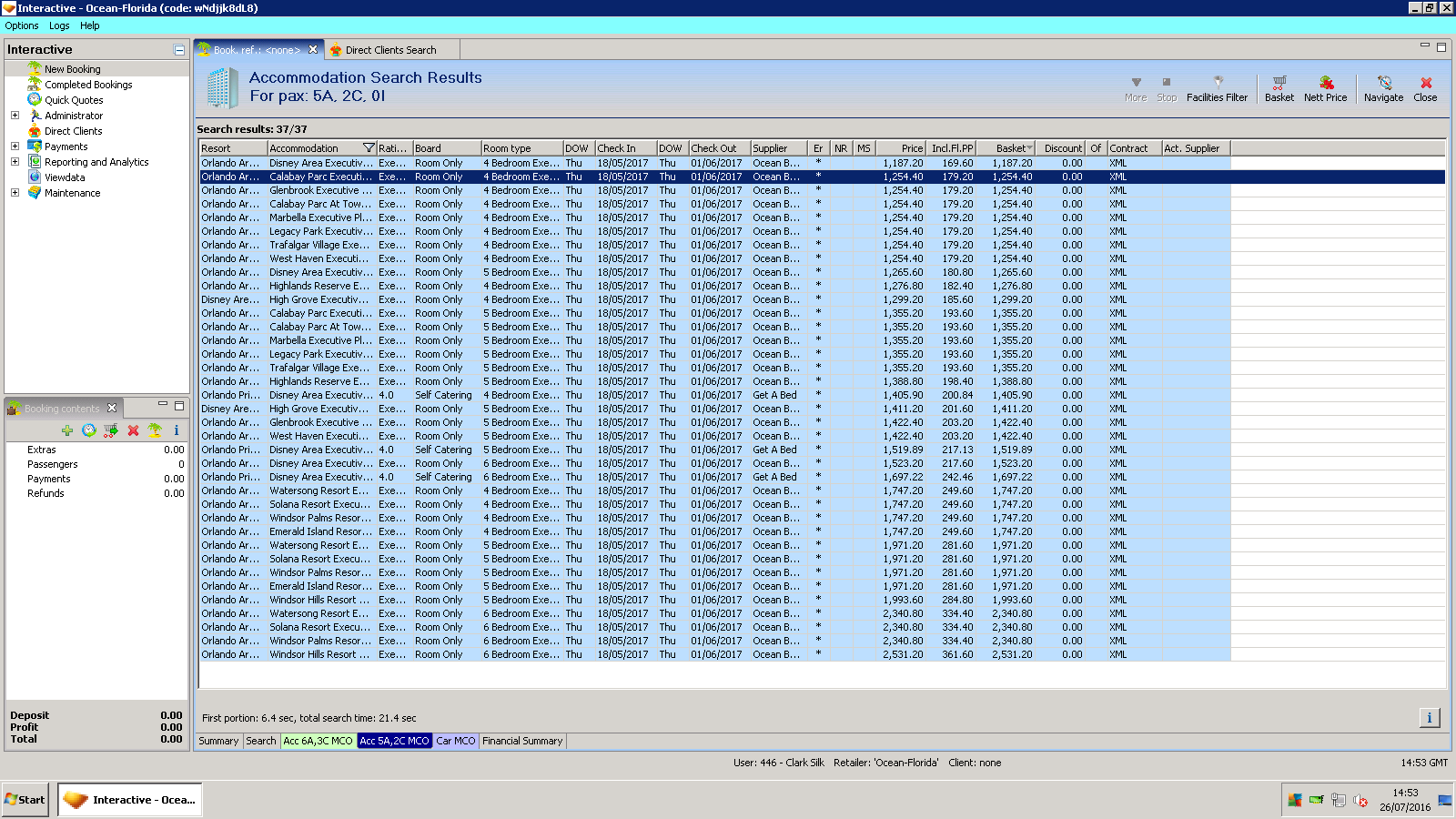1456x819 pixels.
Task: Click the Navigate compass icon
Action: click(1383, 83)
